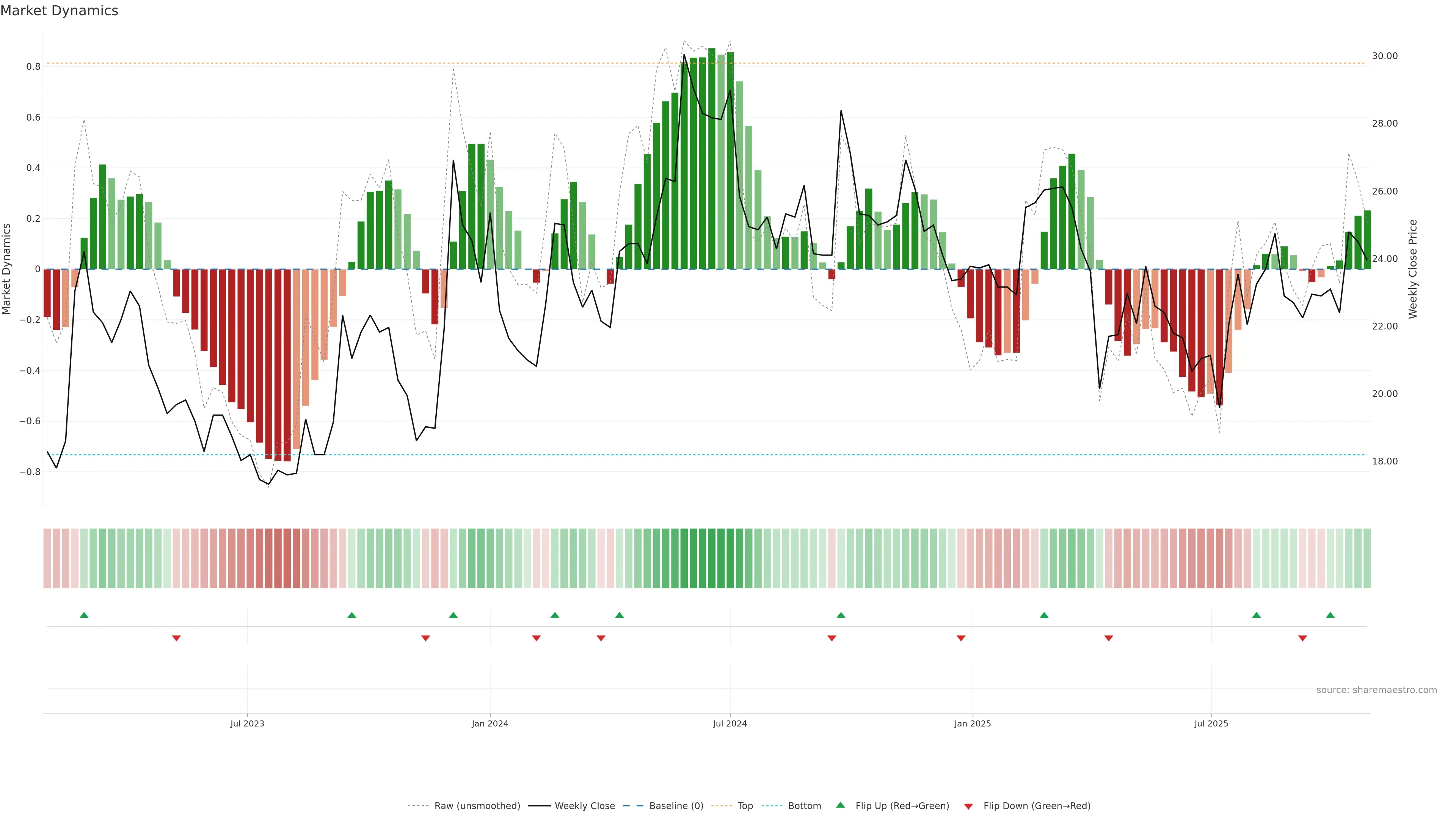This screenshot has height=819, width=1456.
Task: Click the green Flip Up triangle in the legend
Action: [x=841, y=805]
